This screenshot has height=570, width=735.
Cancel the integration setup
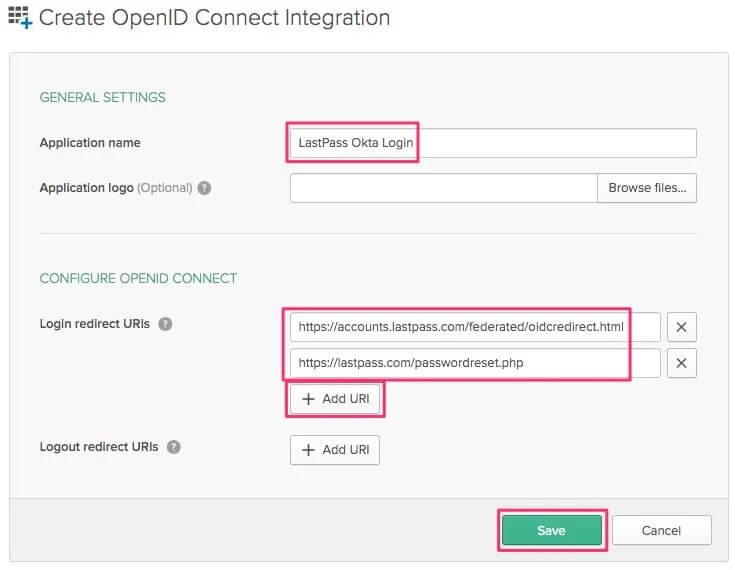(661, 531)
